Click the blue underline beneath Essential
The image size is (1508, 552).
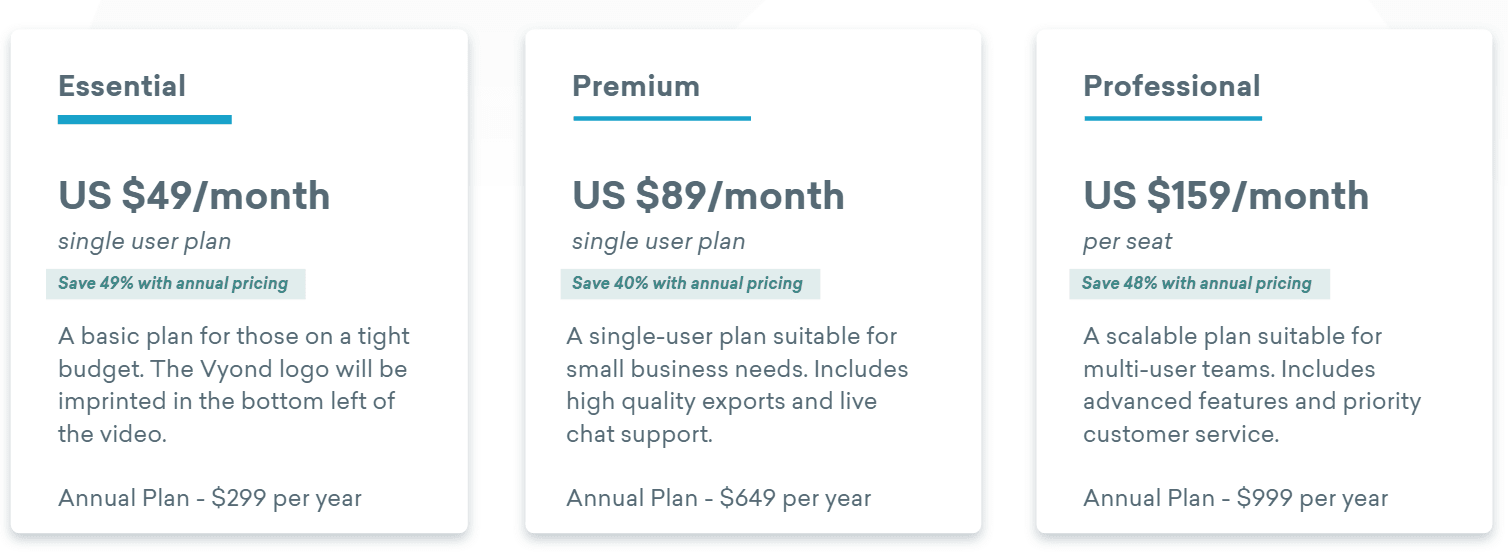point(145,120)
